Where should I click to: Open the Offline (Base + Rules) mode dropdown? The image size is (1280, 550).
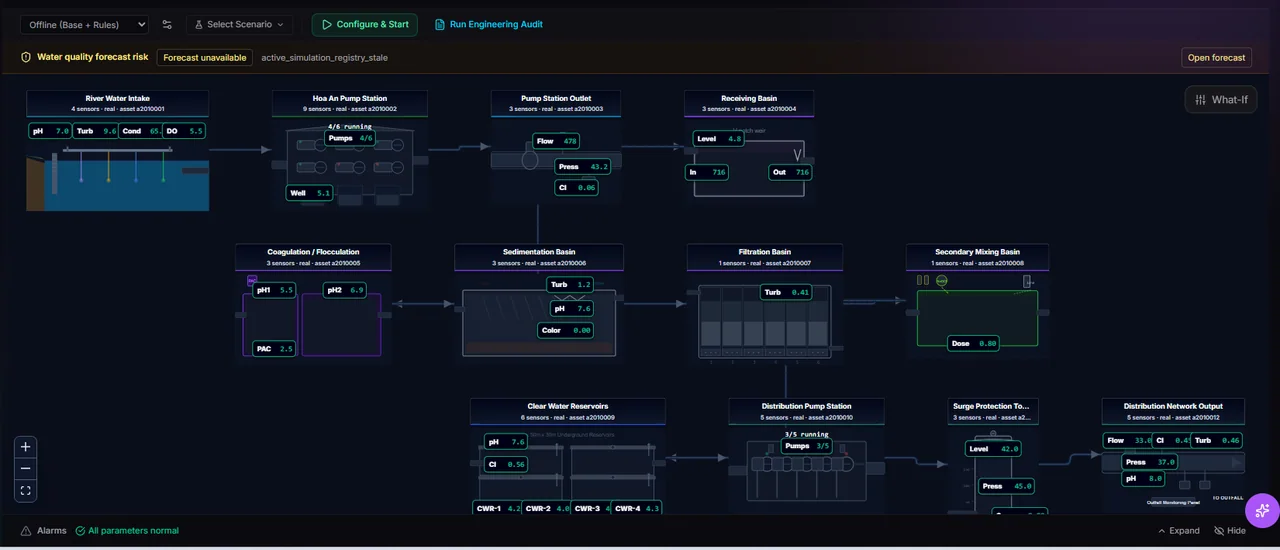click(x=85, y=24)
